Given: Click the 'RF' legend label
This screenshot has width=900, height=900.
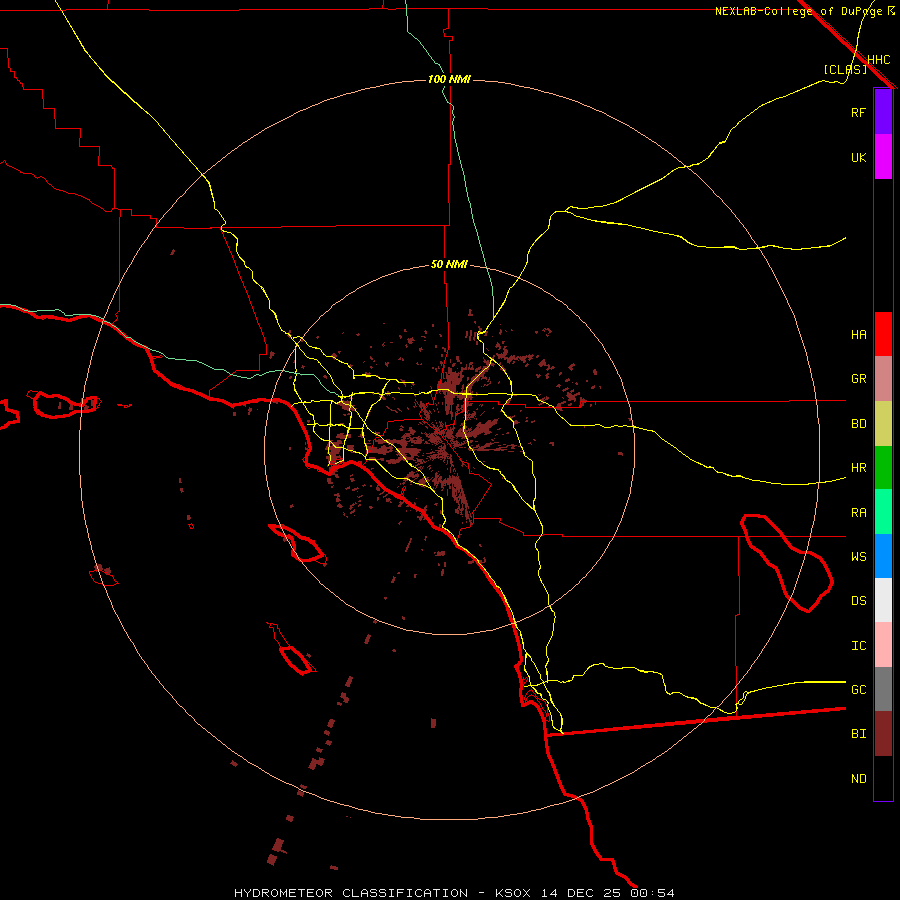Looking at the screenshot, I should click(859, 112).
